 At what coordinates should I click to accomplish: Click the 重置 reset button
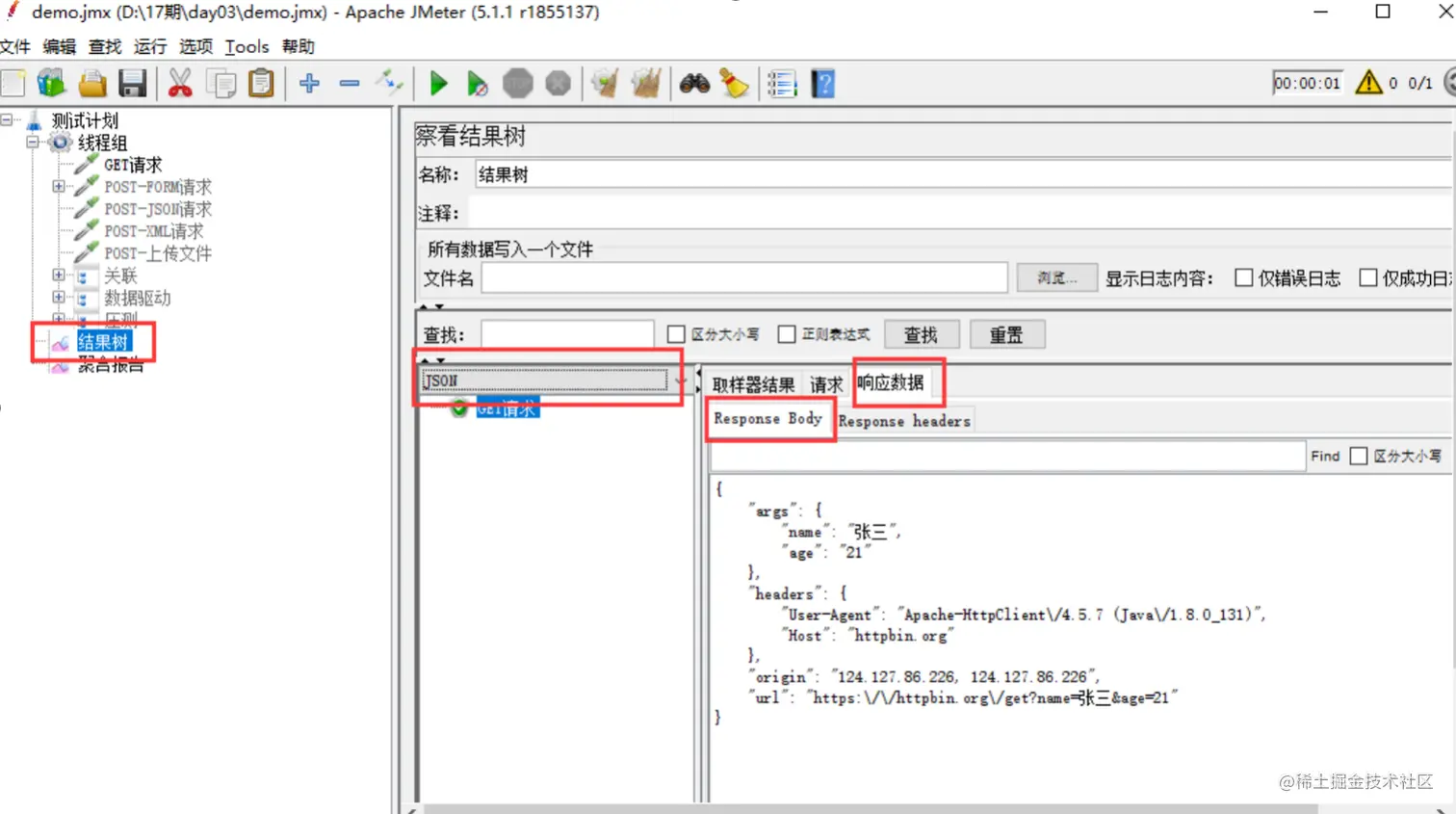coord(1006,335)
